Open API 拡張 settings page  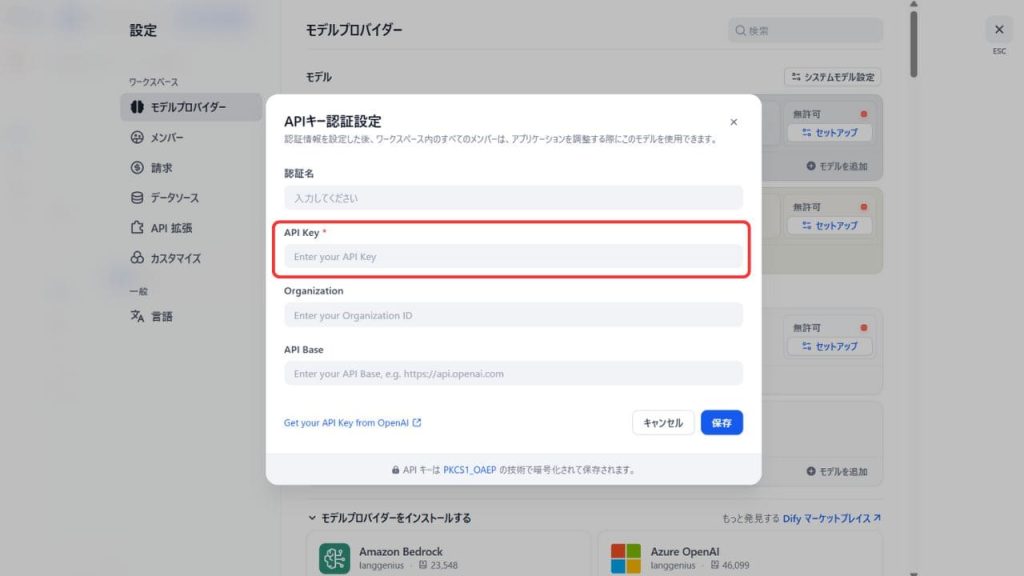(171, 228)
